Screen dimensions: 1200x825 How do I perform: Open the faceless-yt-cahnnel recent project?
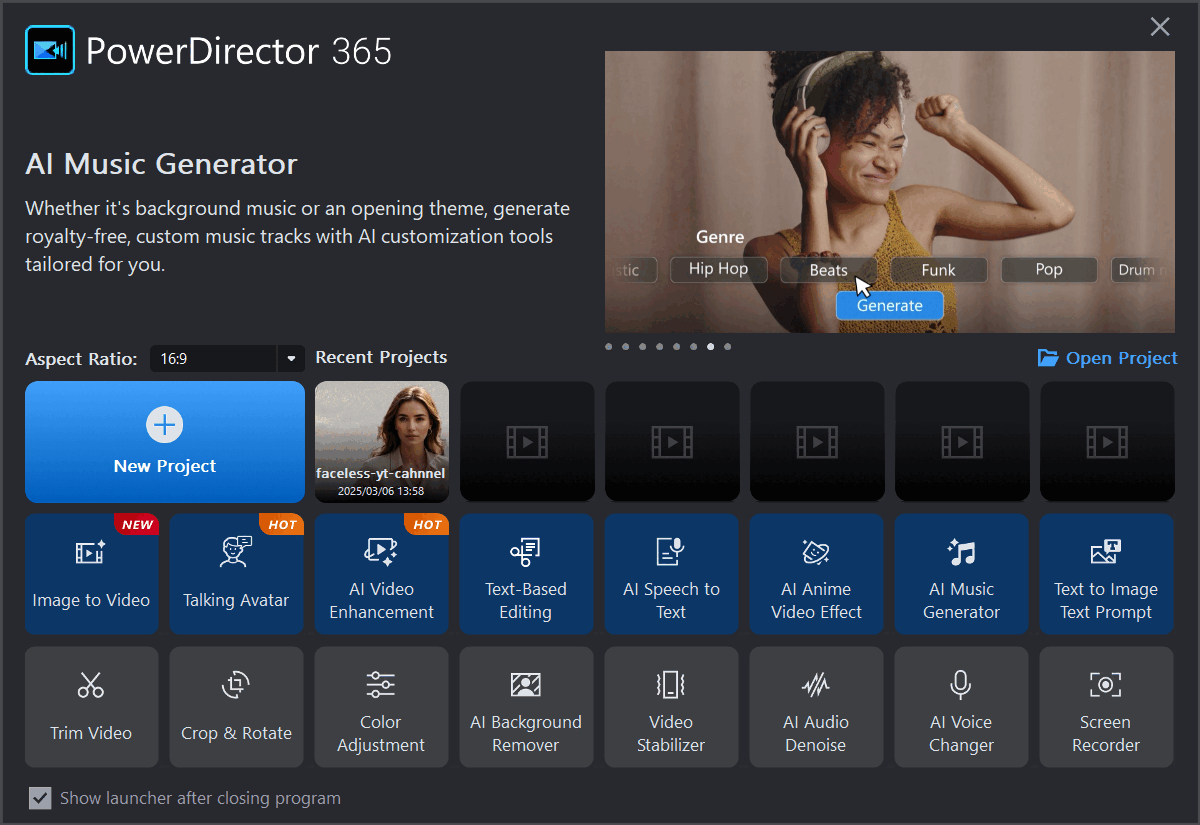[381, 441]
